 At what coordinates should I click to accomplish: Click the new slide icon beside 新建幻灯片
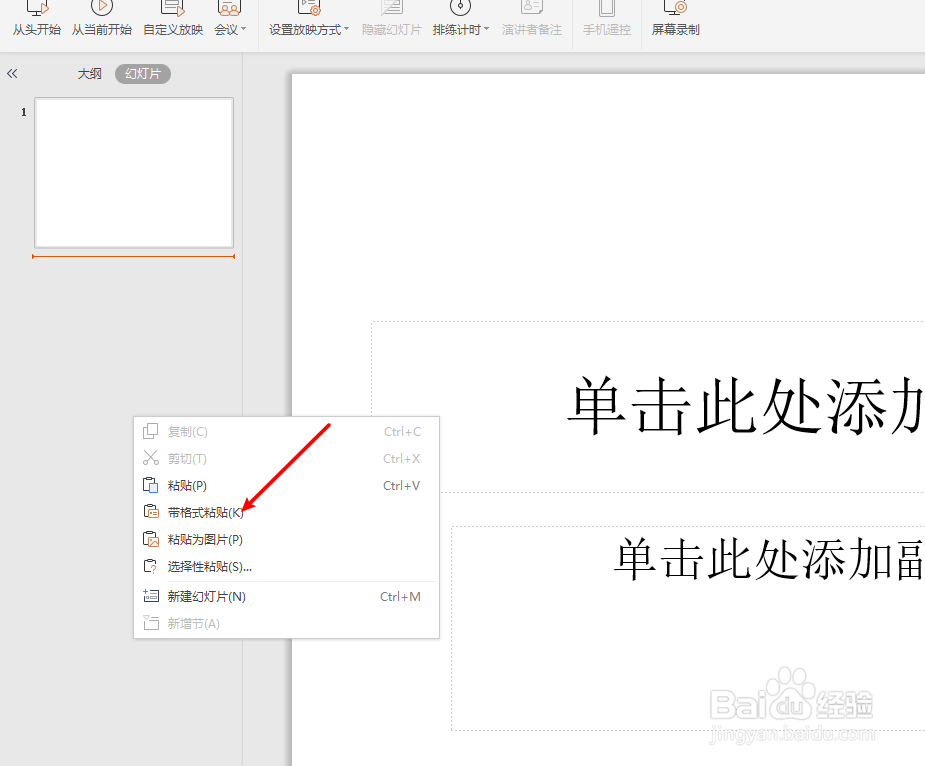pos(151,596)
